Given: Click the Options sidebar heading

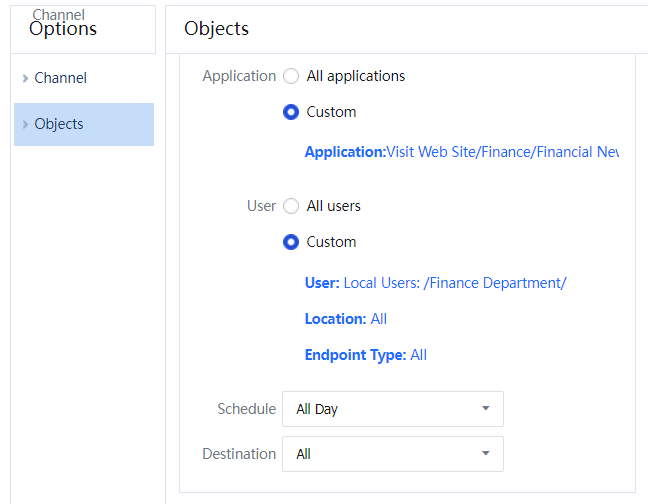Looking at the screenshot, I should coord(63,29).
